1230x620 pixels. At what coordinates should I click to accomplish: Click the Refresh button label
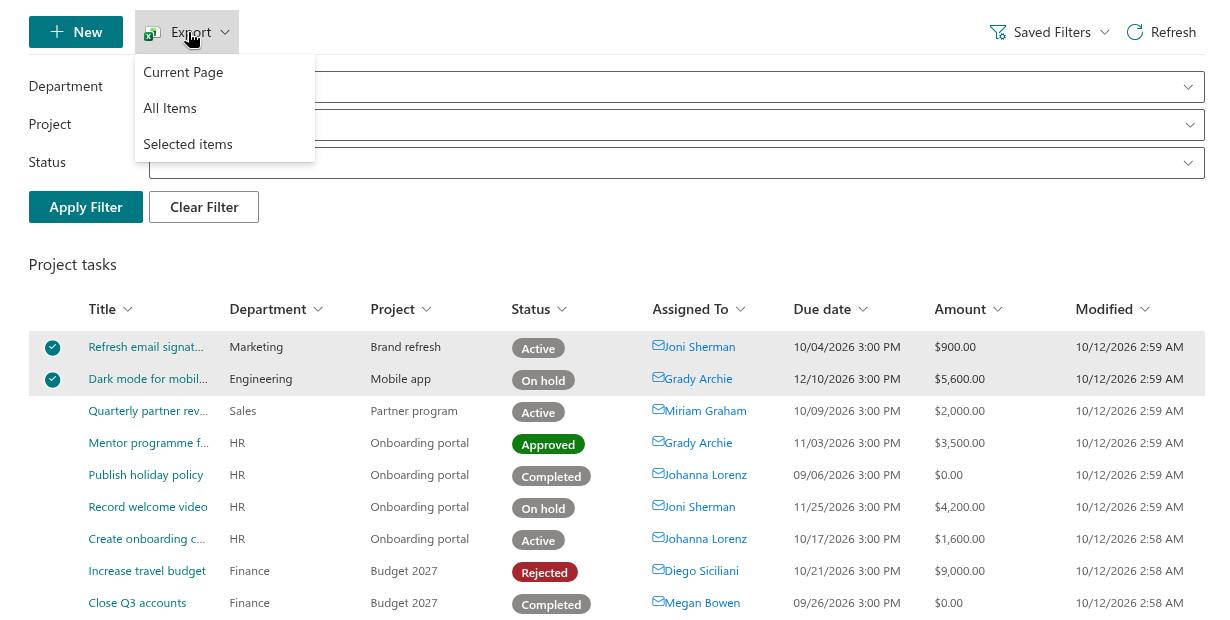(x=1173, y=32)
